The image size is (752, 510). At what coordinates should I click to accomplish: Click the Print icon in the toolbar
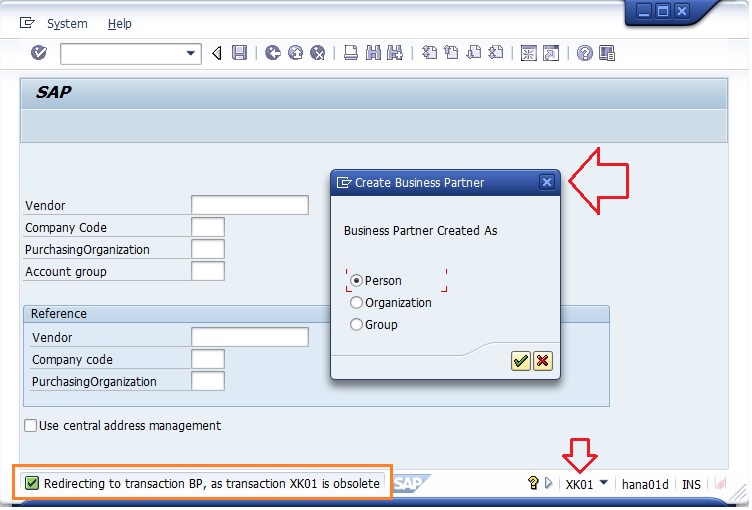[351, 53]
